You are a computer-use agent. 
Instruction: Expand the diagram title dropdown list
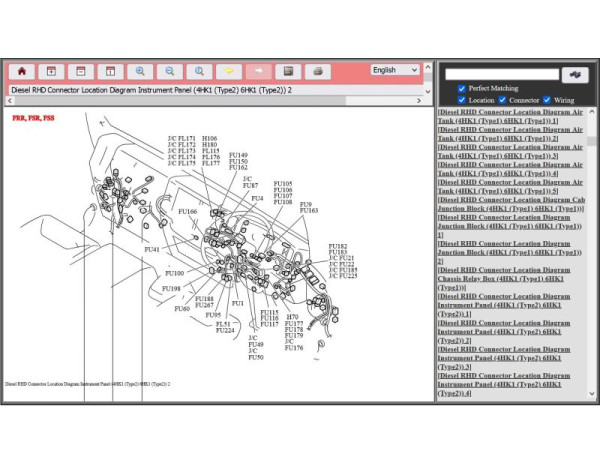coord(427,90)
